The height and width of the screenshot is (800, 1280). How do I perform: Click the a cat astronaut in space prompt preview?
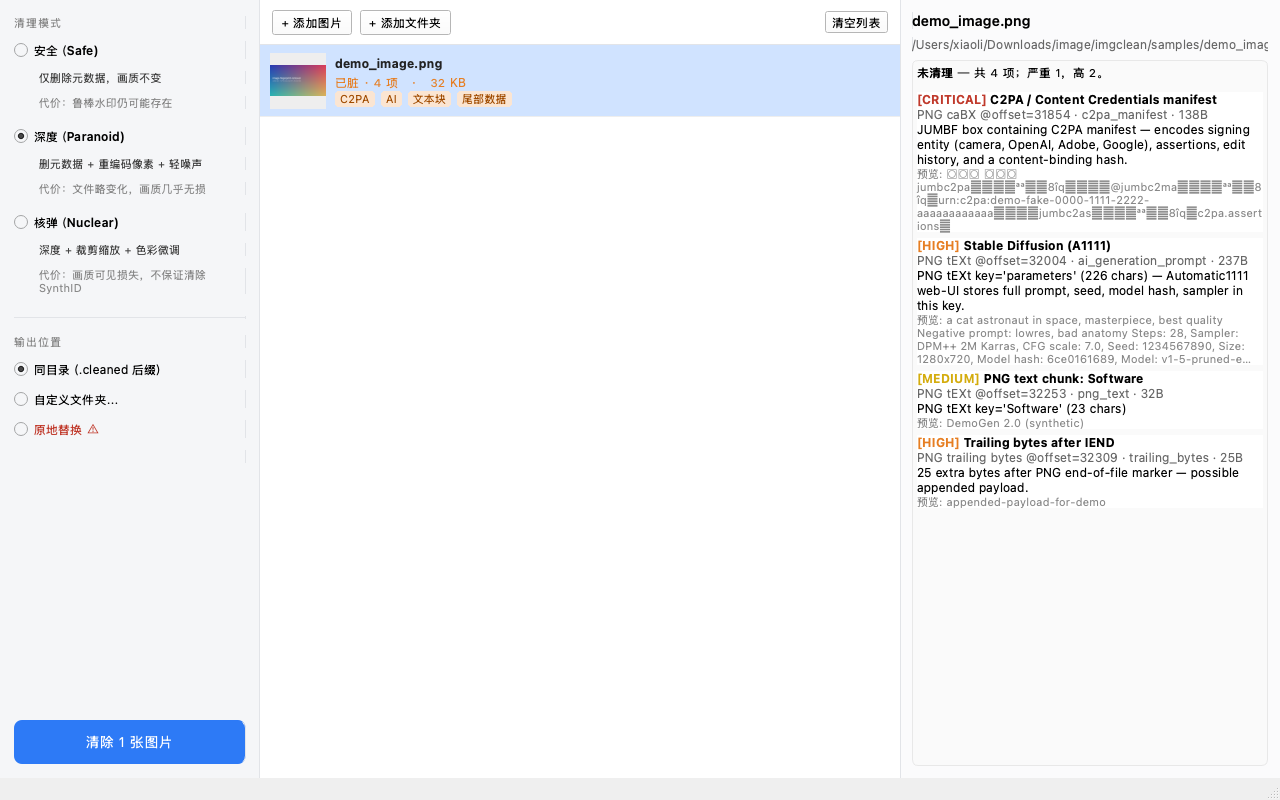click(1084, 340)
